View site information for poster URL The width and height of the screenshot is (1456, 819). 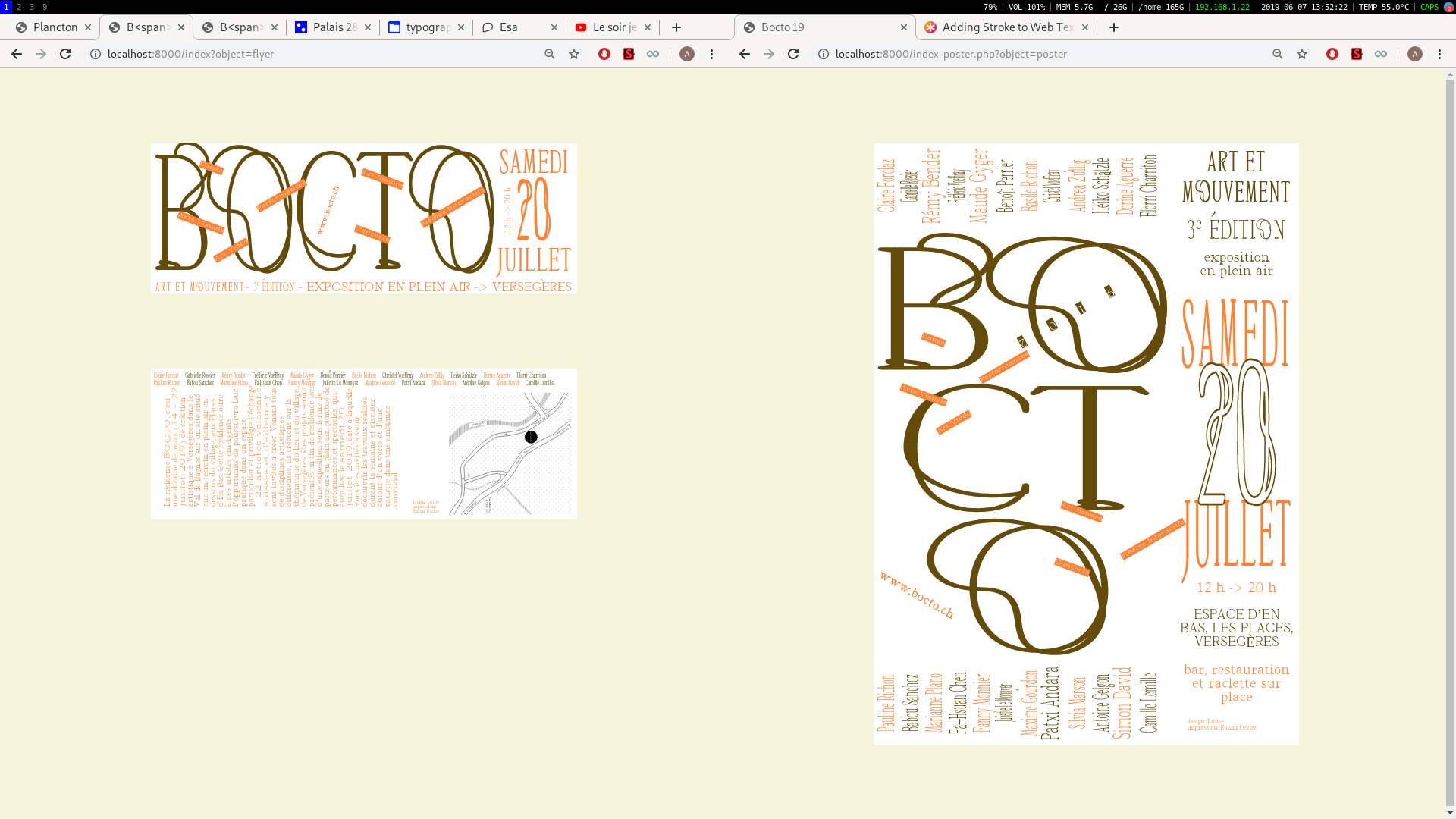click(x=824, y=54)
